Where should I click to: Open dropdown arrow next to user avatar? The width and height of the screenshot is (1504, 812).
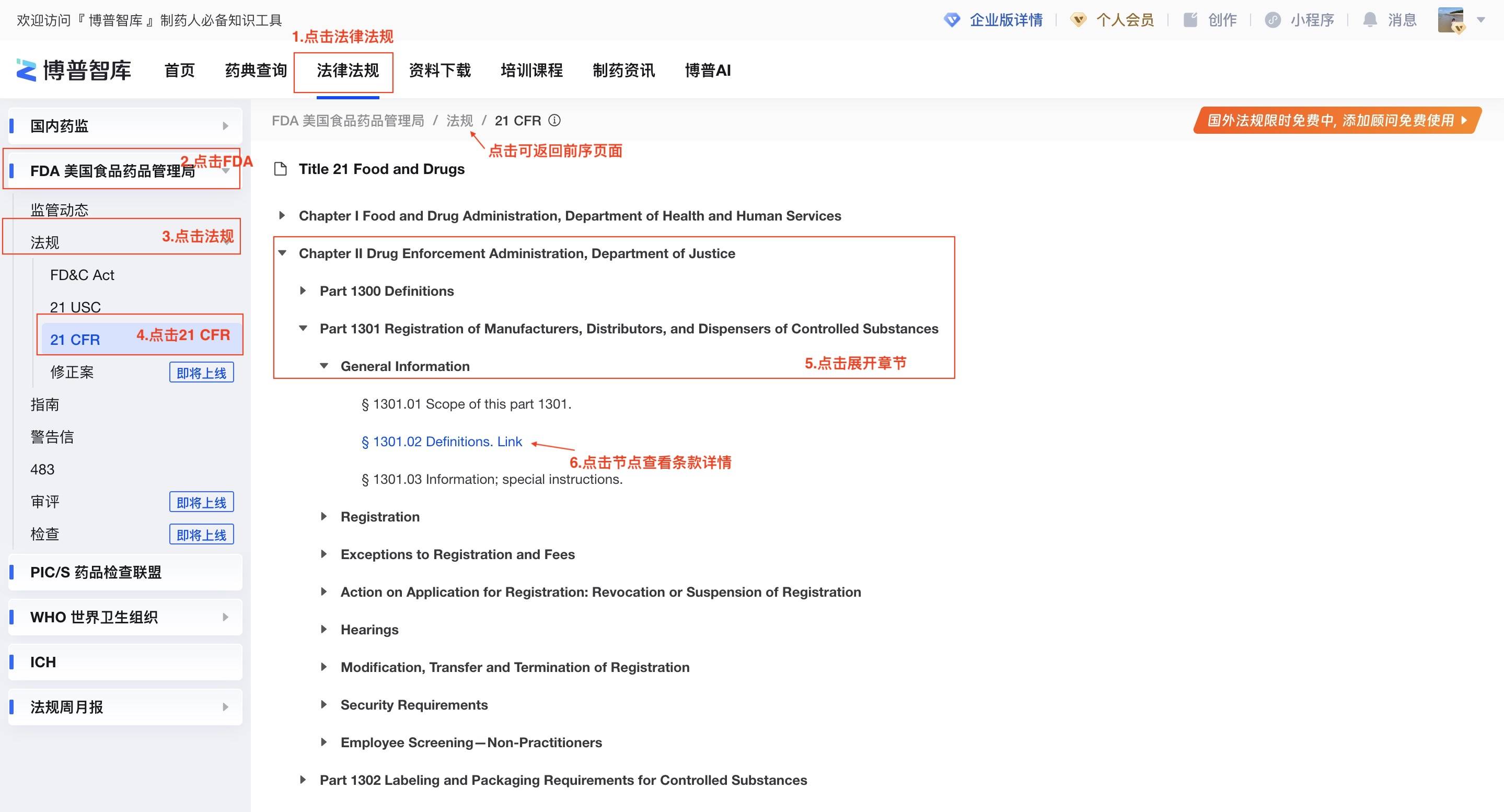click(1480, 20)
